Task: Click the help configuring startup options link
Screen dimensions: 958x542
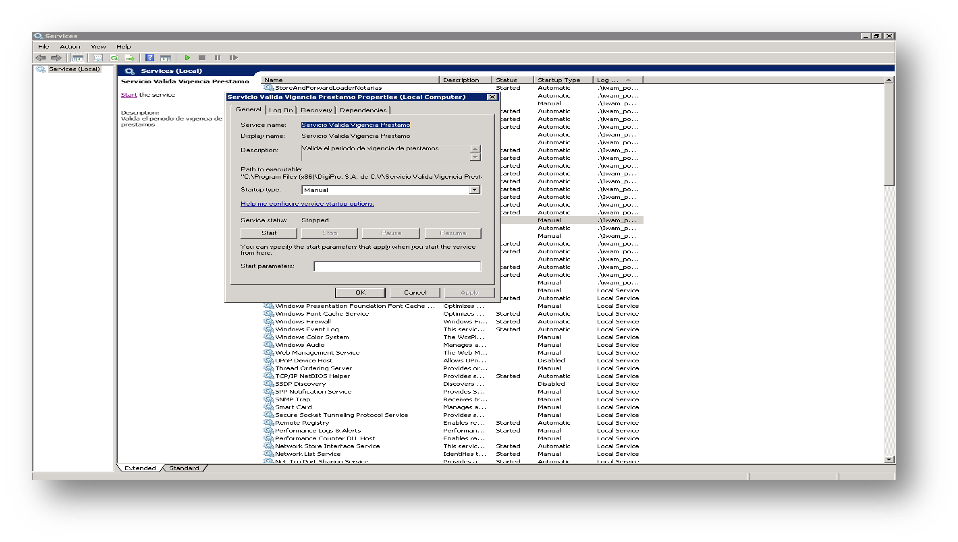Action: coord(307,203)
